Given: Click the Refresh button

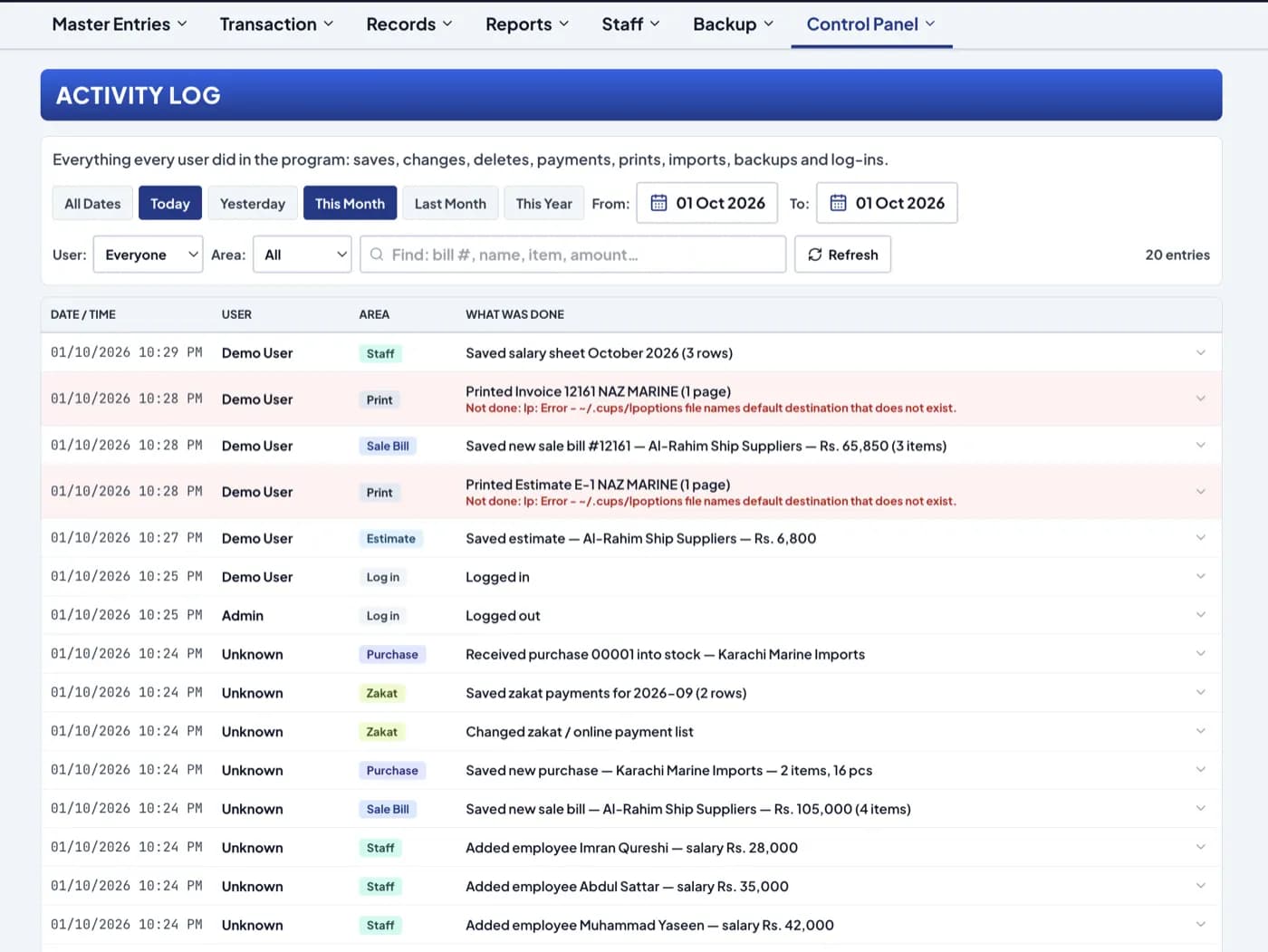Looking at the screenshot, I should [842, 255].
